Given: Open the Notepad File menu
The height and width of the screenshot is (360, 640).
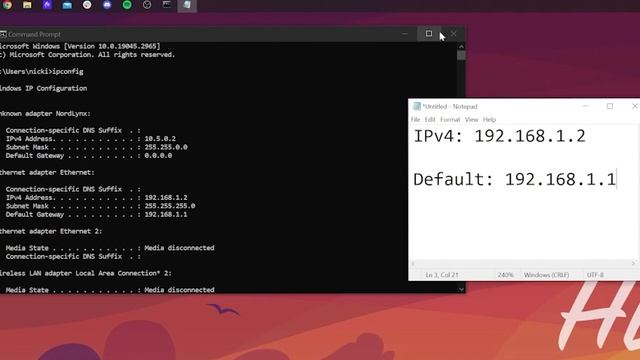Looking at the screenshot, I should tap(415, 120).
